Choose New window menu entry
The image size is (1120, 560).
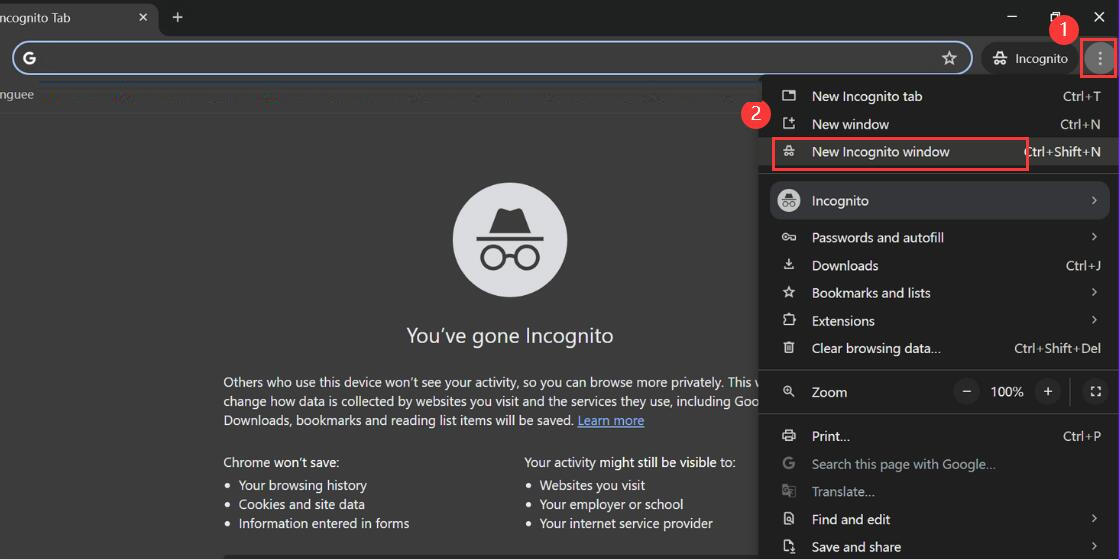[x=939, y=124]
